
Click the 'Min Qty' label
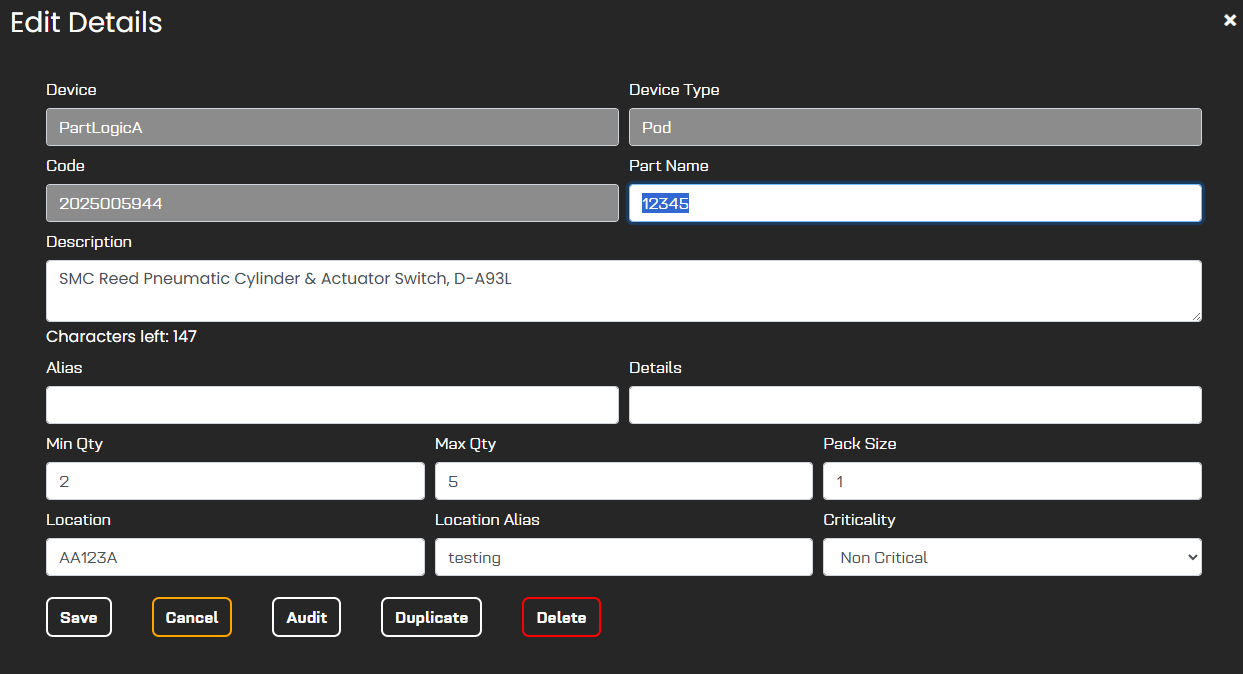click(x=74, y=444)
